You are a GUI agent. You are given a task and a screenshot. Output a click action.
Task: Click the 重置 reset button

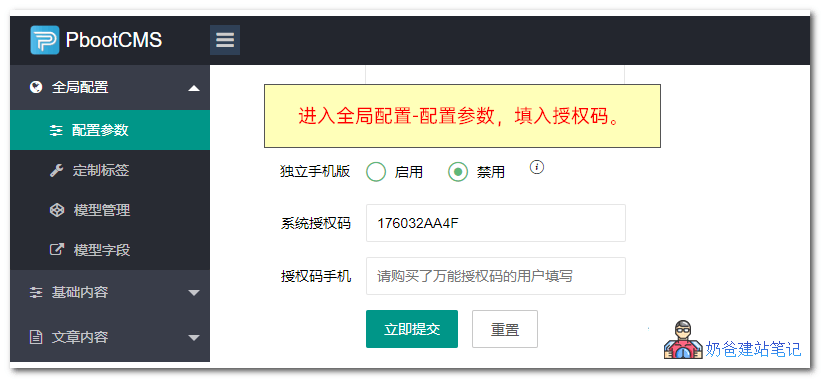pyautogui.click(x=505, y=329)
